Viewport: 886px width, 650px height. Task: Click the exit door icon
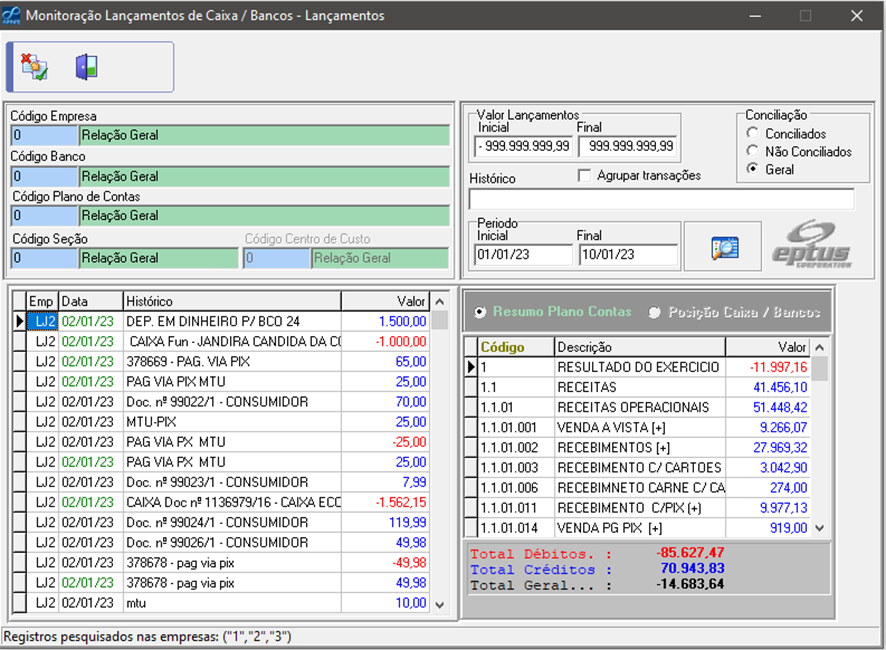[86, 67]
